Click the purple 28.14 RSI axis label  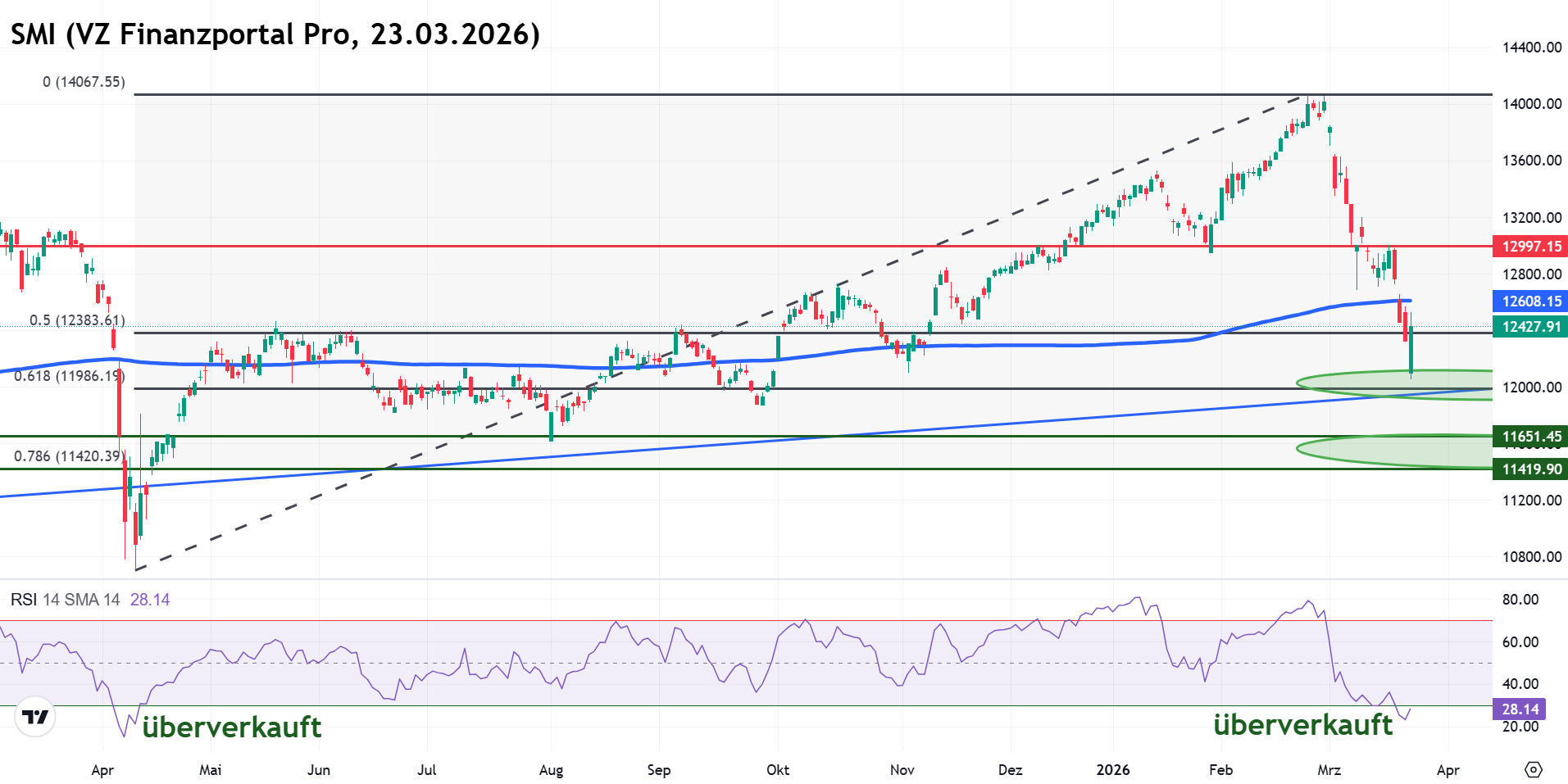[x=1520, y=709]
